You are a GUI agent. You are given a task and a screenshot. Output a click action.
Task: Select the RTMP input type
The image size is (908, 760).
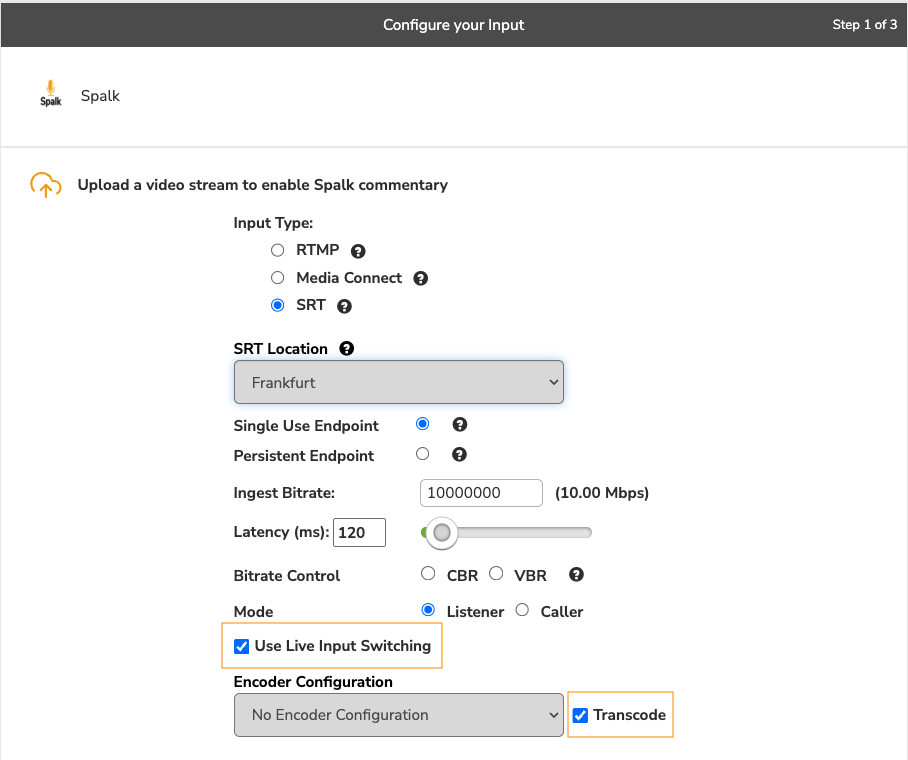point(278,250)
